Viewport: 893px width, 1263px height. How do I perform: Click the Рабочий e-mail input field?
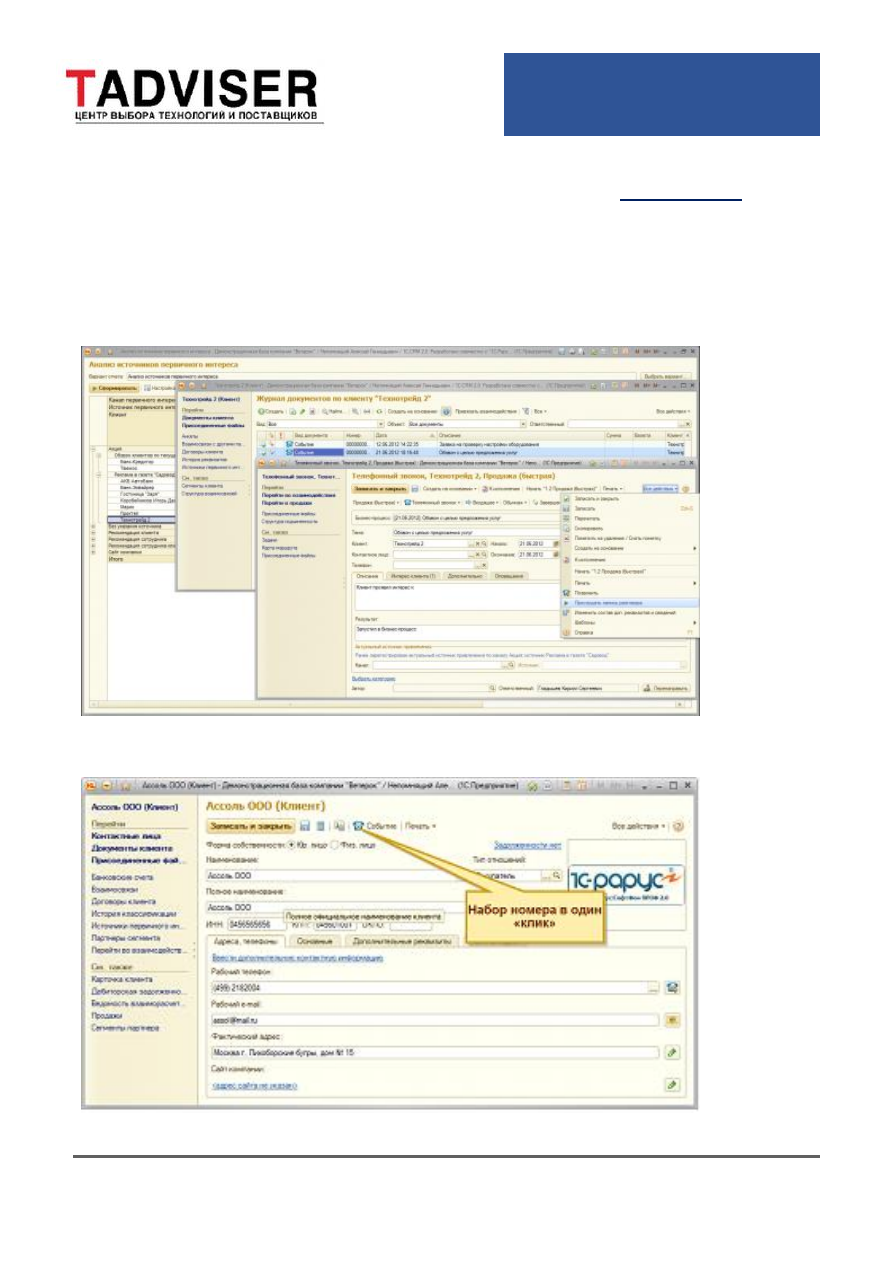(x=434, y=1019)
